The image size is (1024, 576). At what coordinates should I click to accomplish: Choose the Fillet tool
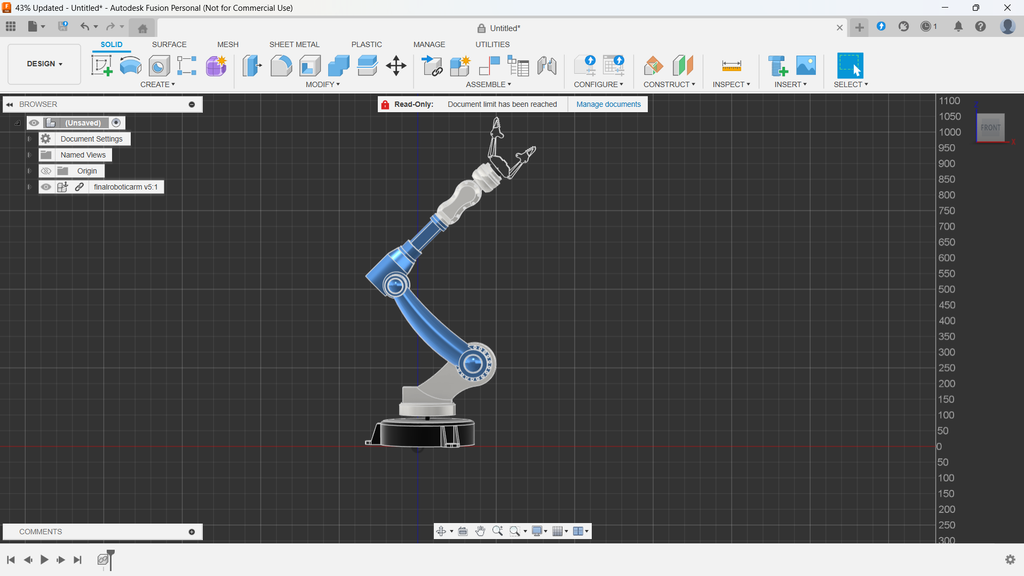281,65
